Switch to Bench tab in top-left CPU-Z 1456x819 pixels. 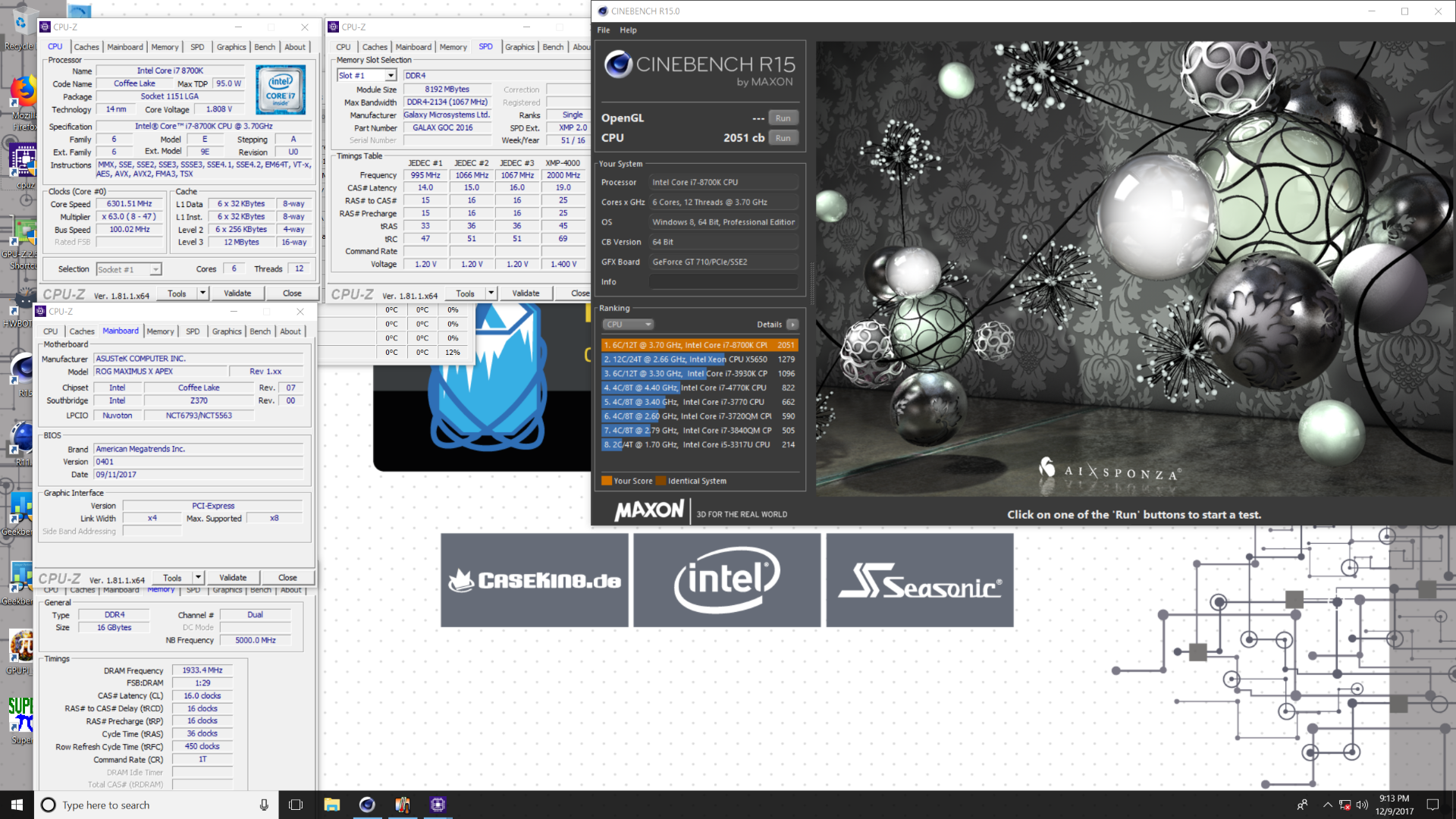click(265, 47)
